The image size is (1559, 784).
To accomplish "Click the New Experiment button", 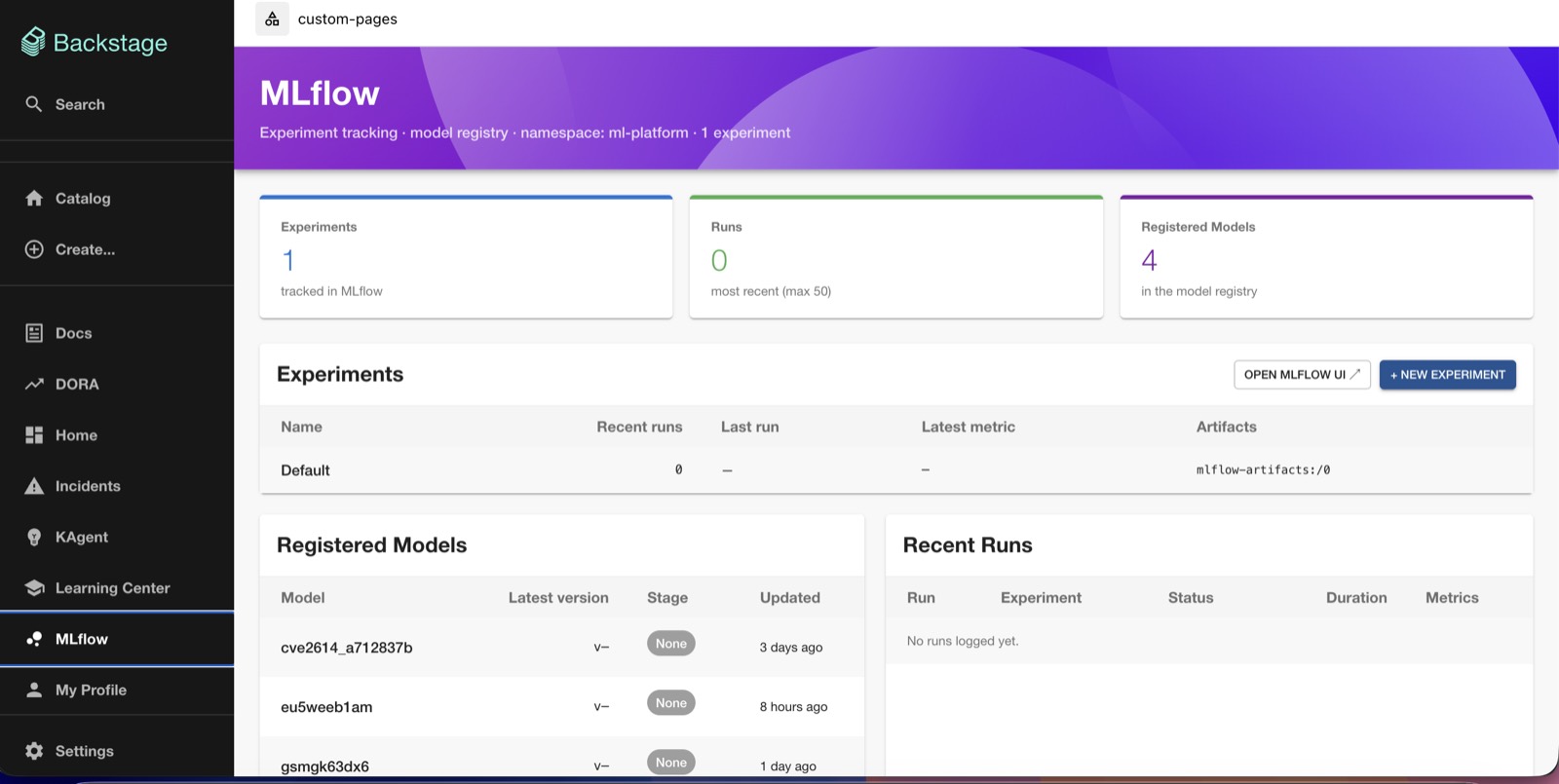I will coord(1447,375).
